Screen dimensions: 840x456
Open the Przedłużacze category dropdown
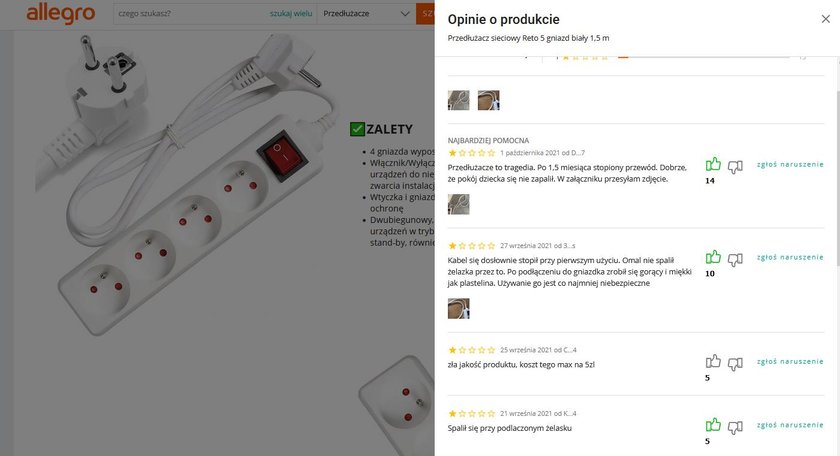[x=366, y=13]
